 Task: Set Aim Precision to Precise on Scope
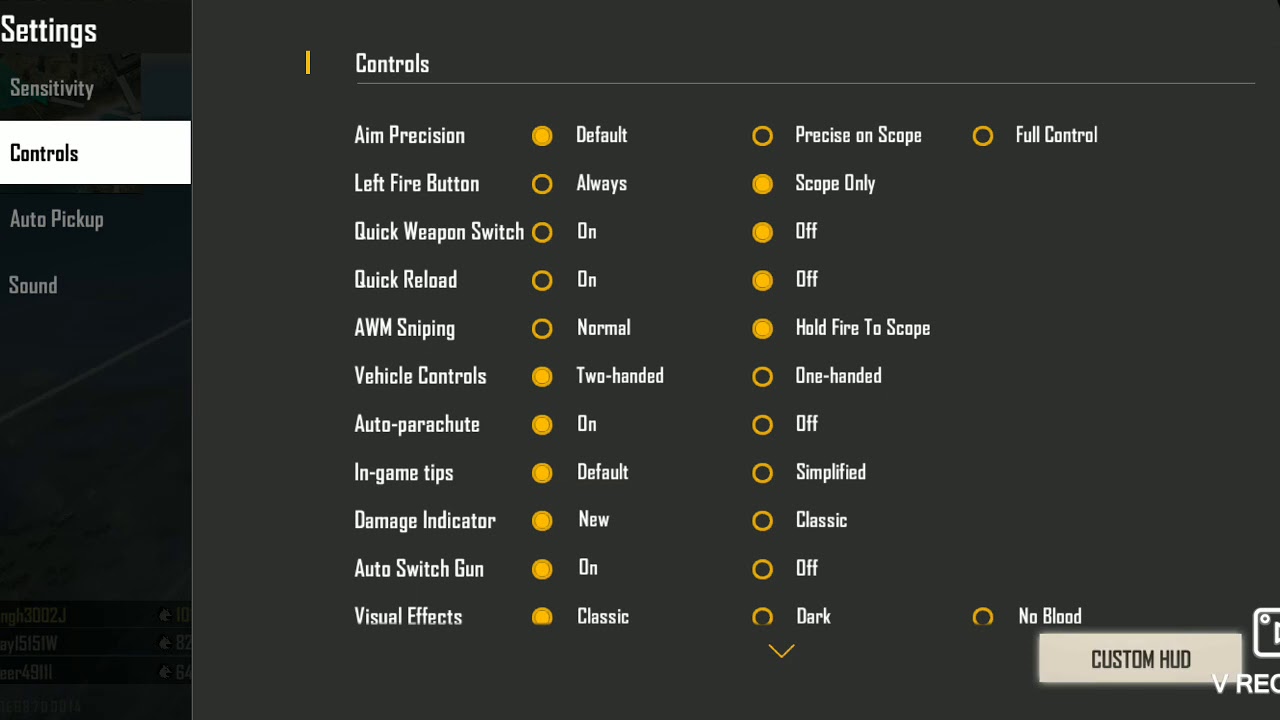pyautogui.click(x=763, y=136)
